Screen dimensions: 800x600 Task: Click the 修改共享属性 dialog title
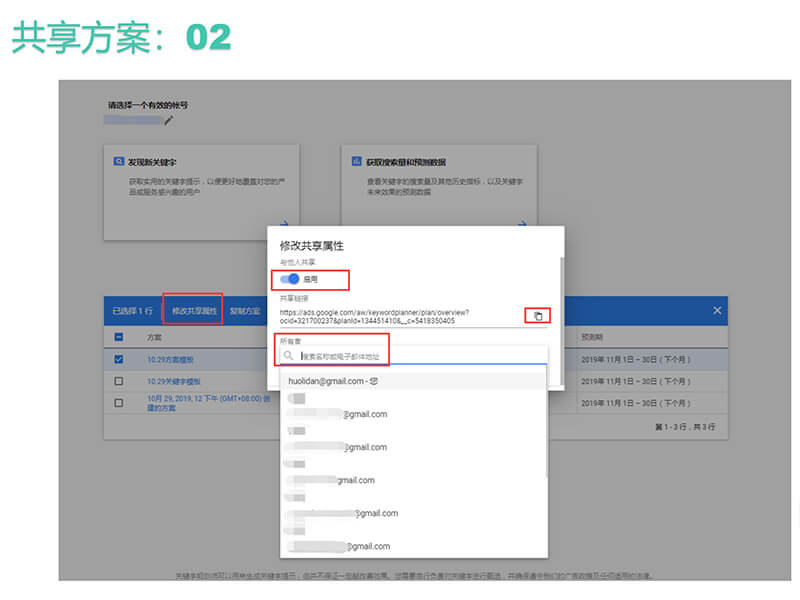point(311,246)
